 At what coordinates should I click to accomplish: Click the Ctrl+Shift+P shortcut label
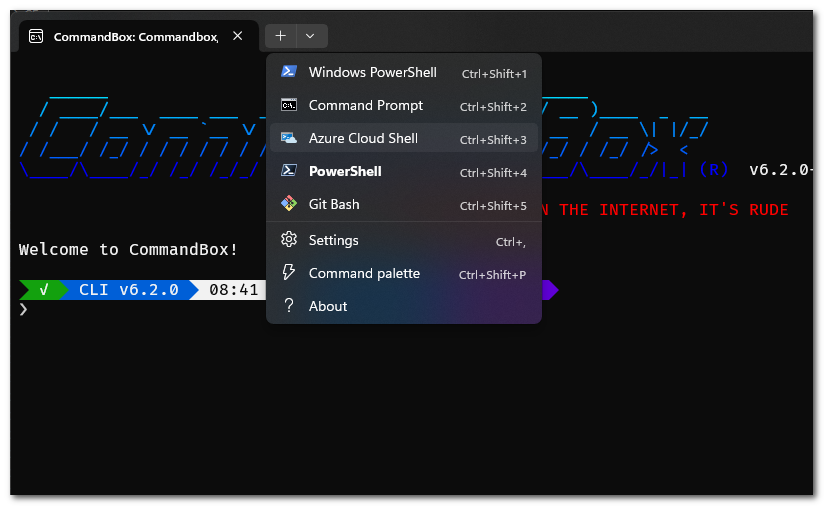click(x=492, y=275)
